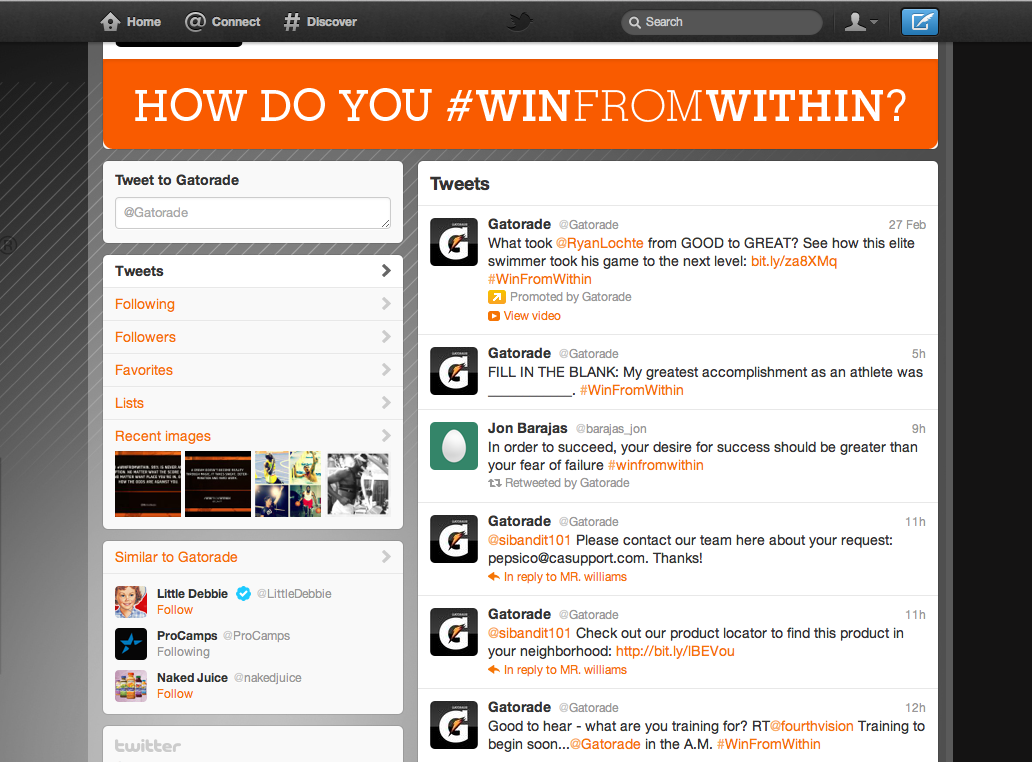Click the View video play icon
1032x762 pixels.
click(494, 317)
